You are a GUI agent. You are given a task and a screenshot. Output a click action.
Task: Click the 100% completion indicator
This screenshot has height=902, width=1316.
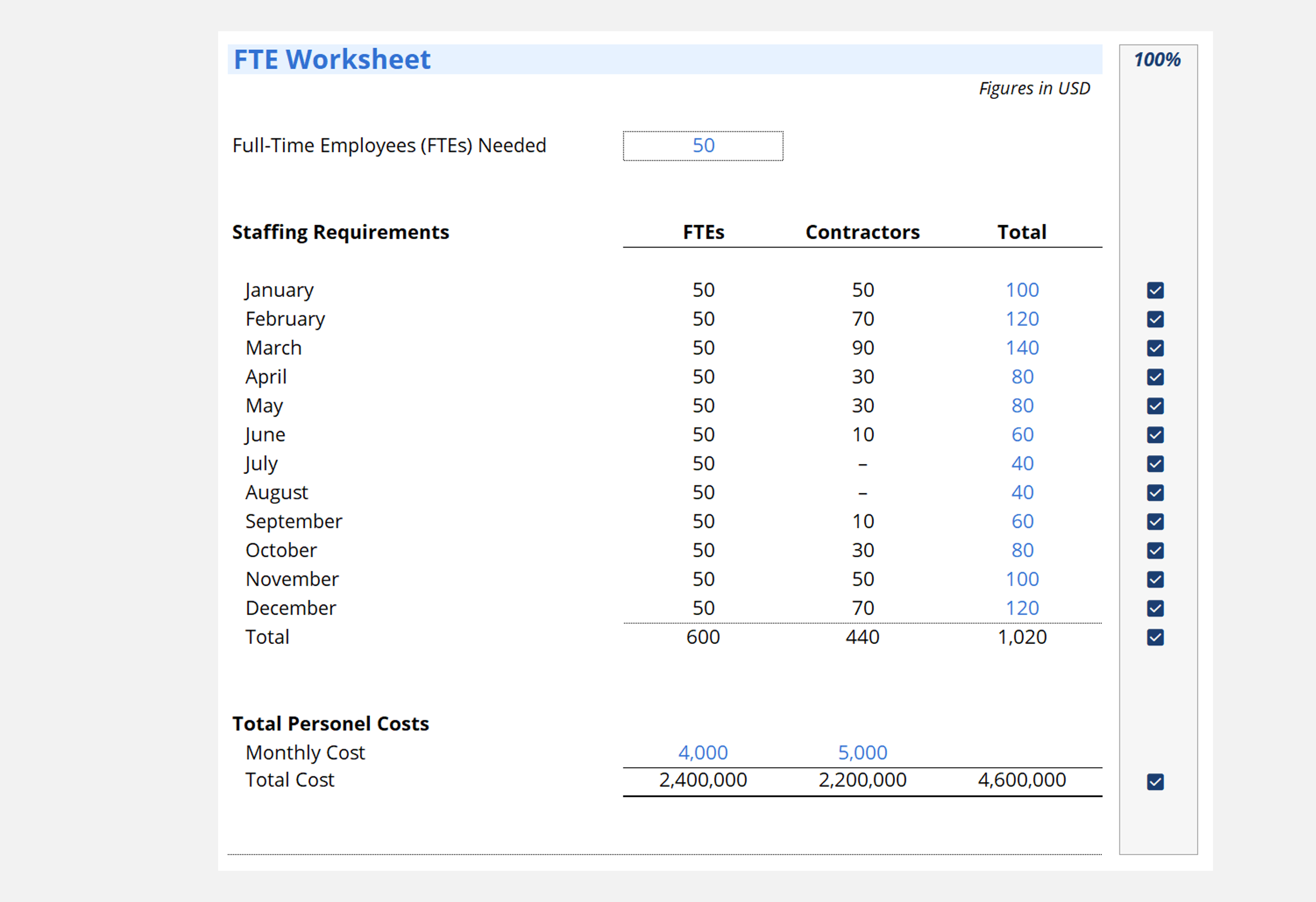coord(1157,60)
